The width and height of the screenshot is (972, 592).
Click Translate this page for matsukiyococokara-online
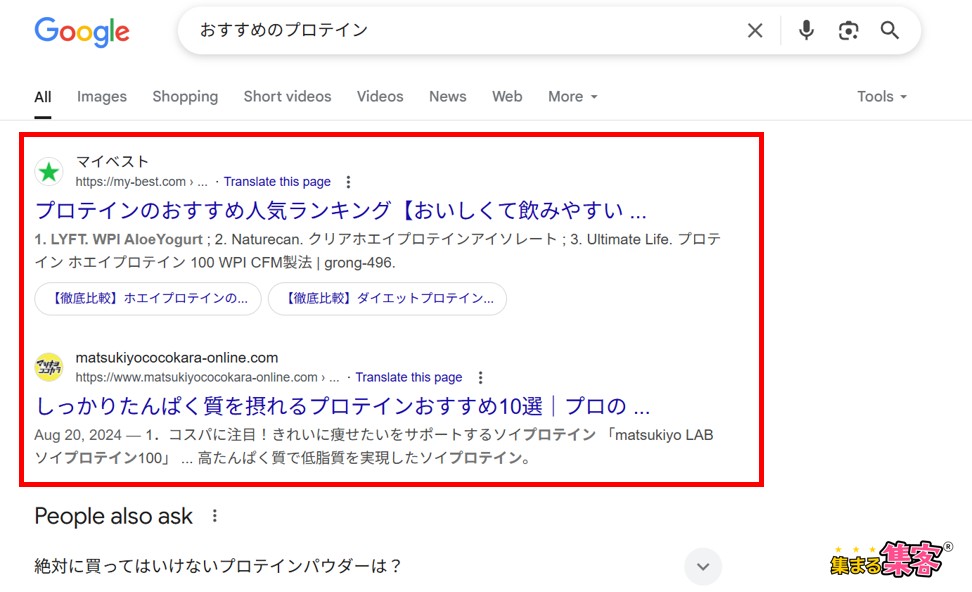click(x=409, y=377)
